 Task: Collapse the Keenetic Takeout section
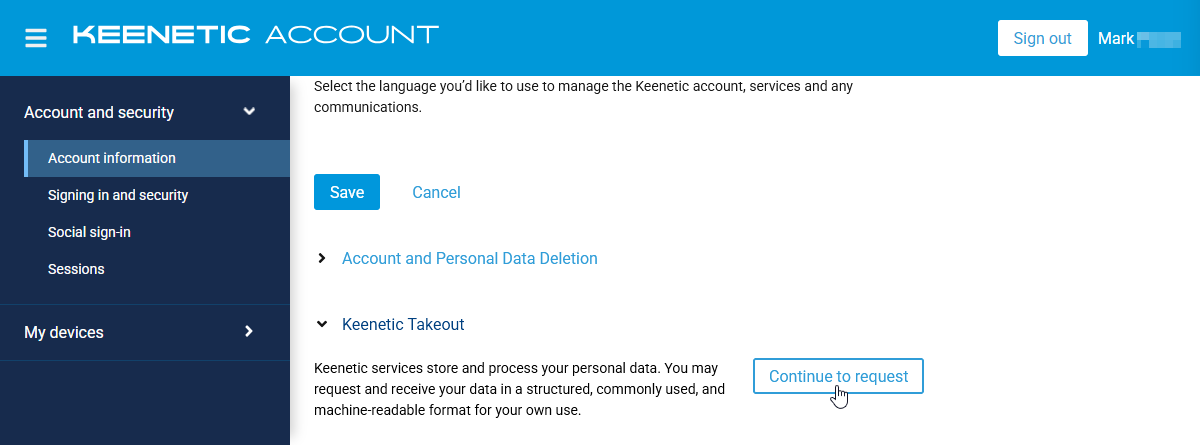pos(403,324)
